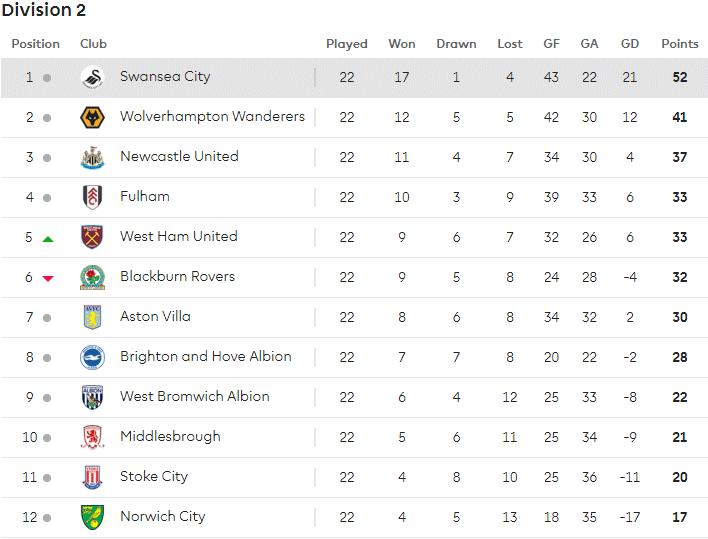
Task: Click the Newcastle United crest
Action: [x=93, y=158]
